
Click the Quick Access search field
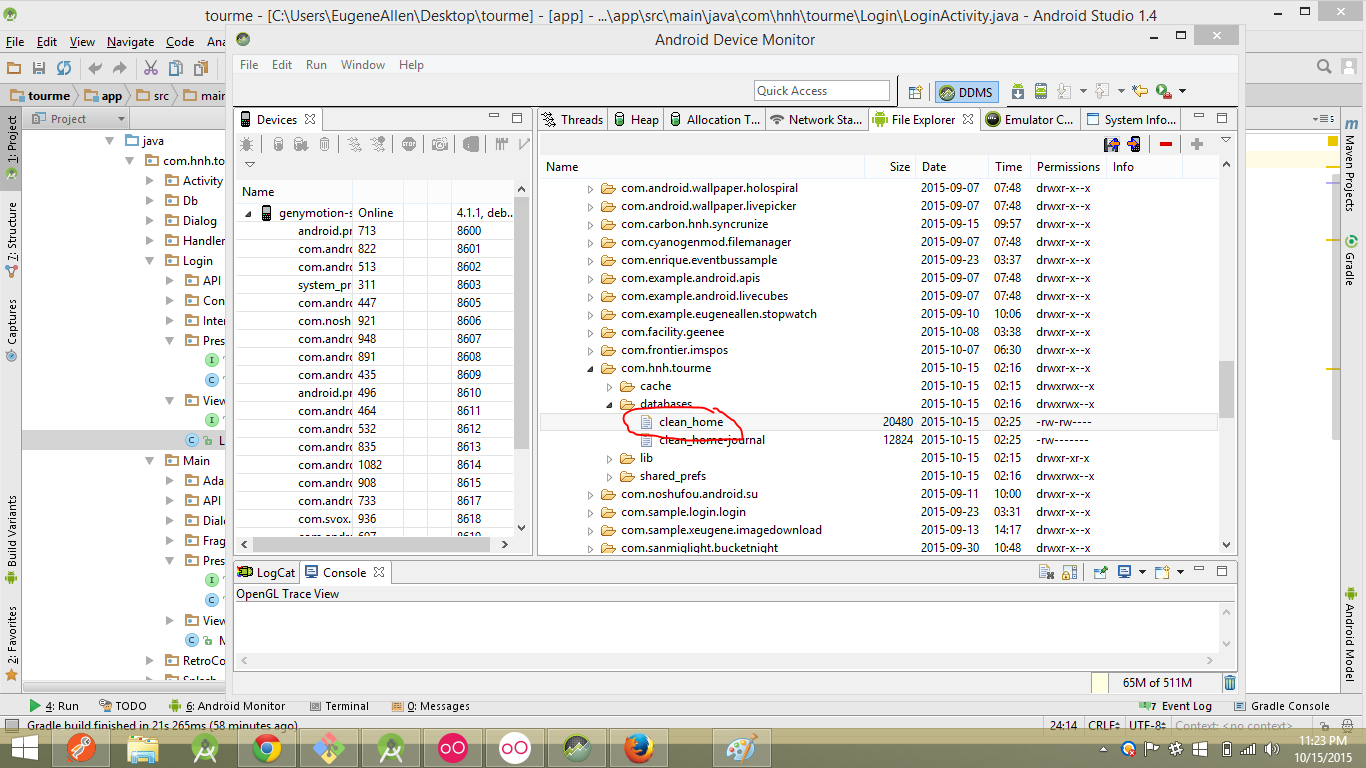[822, 91]
